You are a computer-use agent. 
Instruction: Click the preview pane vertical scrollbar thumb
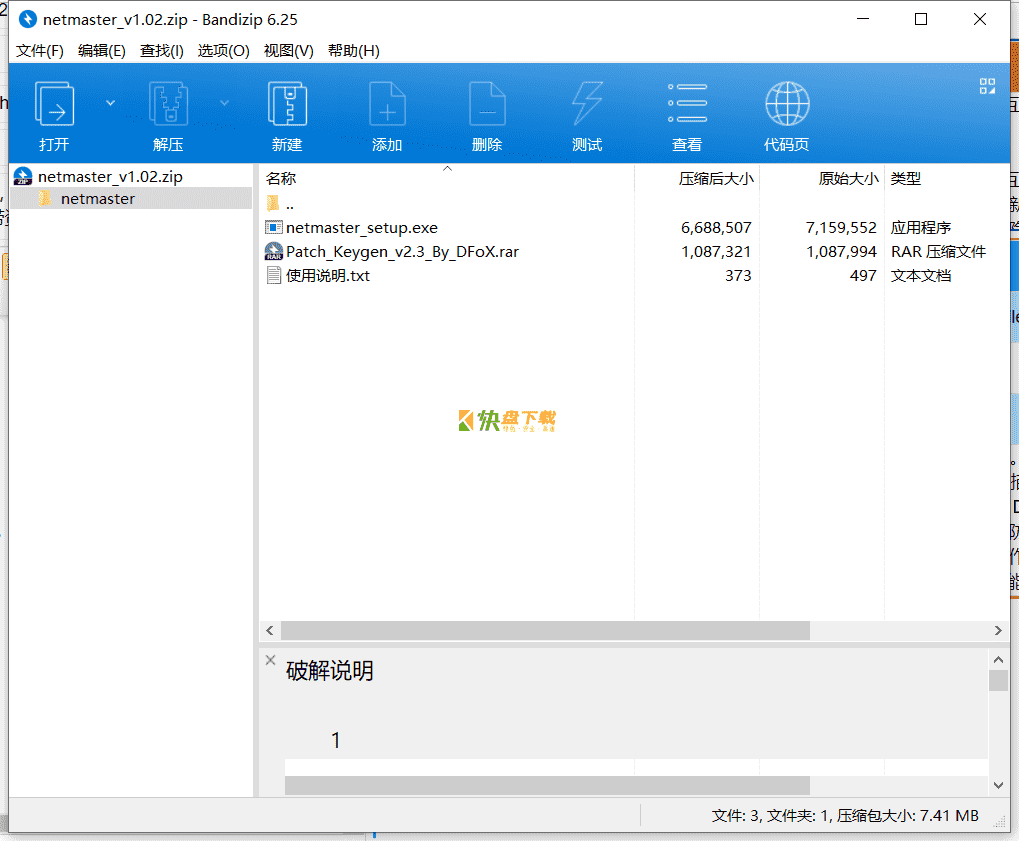(998, 680)
